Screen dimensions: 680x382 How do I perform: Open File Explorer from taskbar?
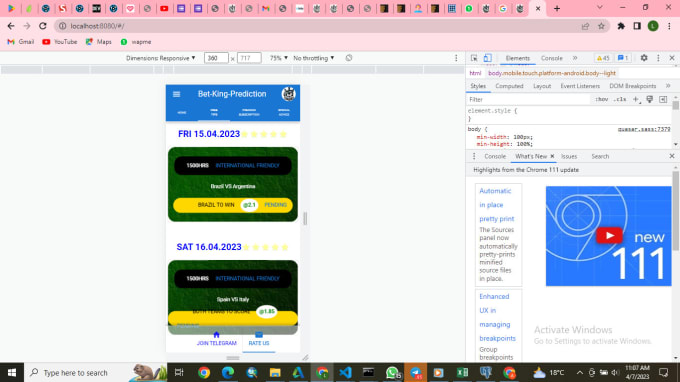tap(275, 372)
